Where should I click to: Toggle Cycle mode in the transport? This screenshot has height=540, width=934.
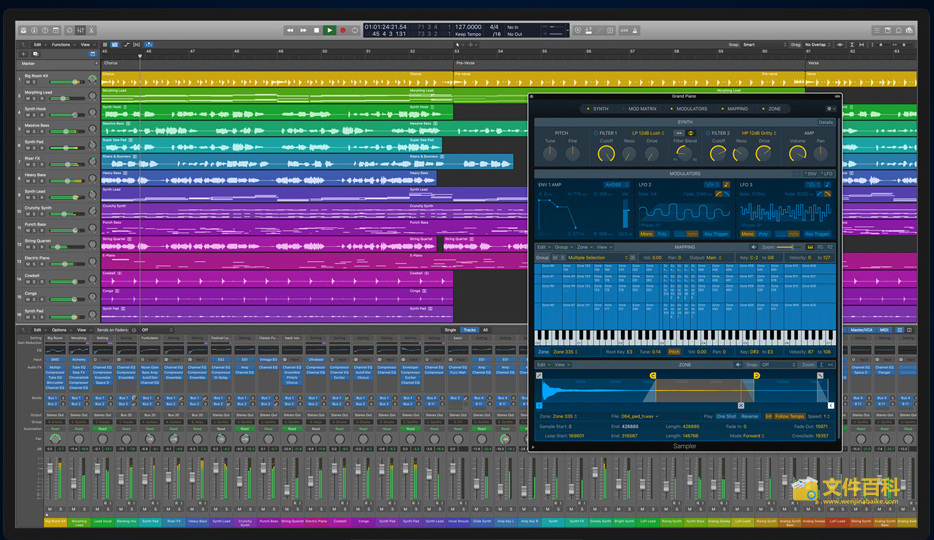point(355,30)
